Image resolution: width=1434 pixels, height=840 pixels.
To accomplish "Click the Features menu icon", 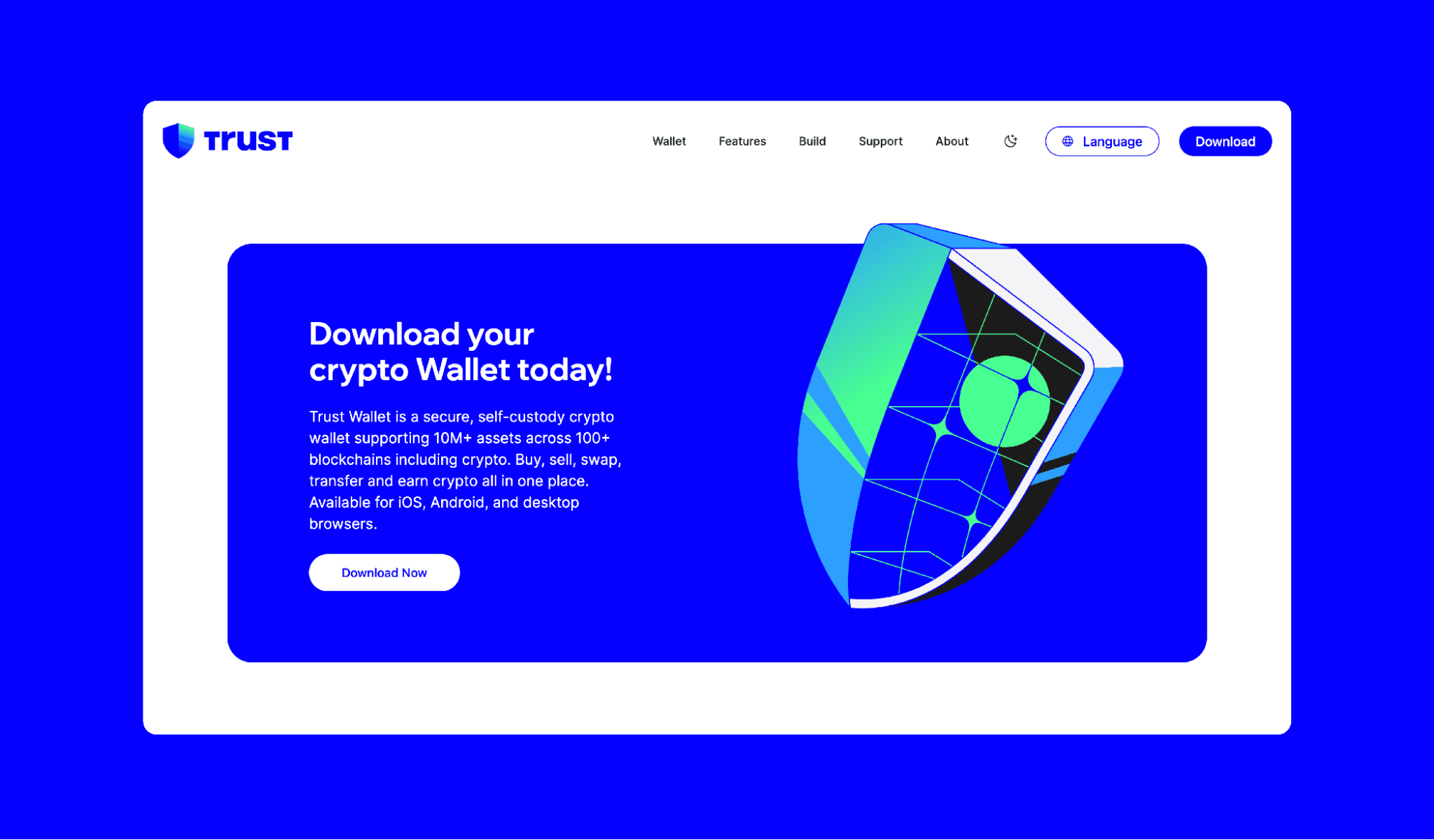I will [x=742, y=141].
